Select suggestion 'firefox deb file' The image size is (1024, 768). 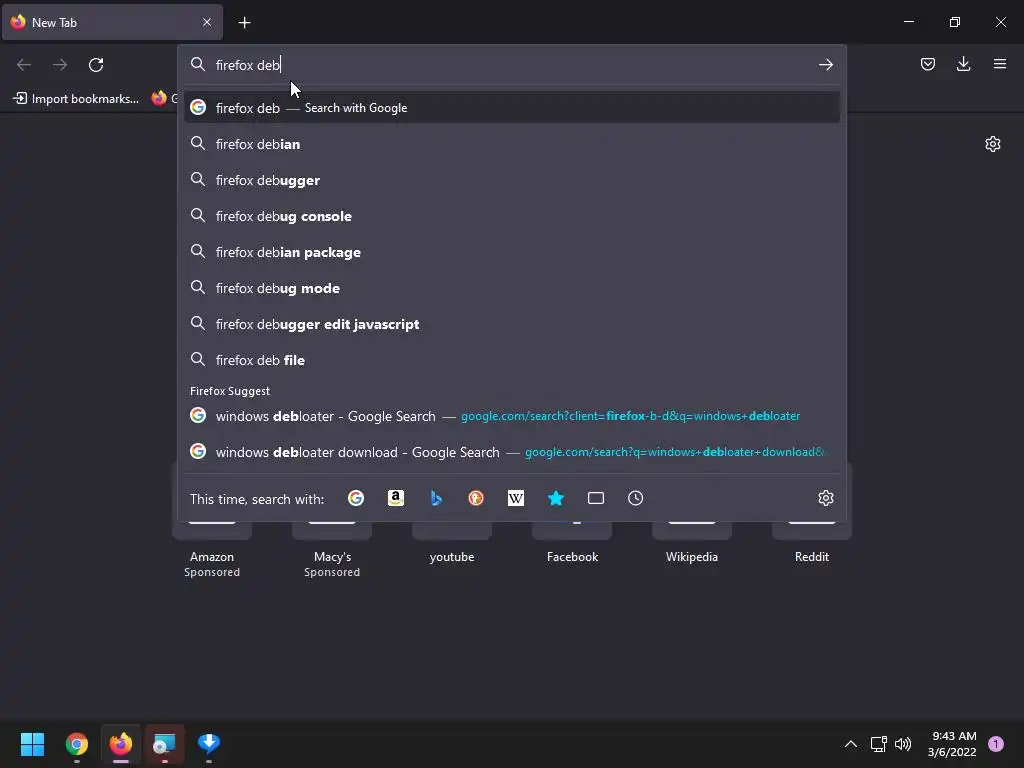pos(512,360)
